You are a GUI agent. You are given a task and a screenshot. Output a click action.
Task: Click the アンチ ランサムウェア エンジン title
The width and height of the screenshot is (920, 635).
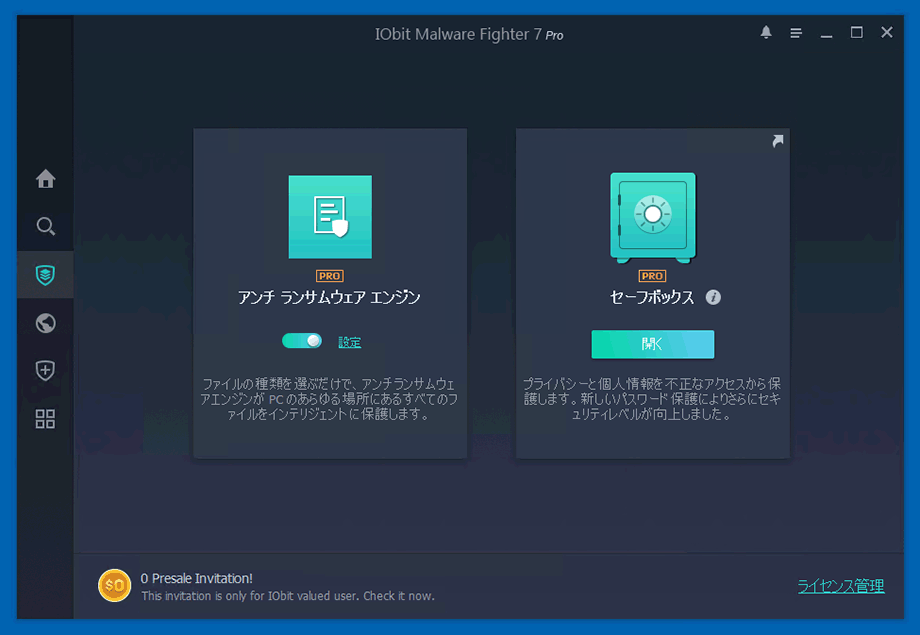pos(329,298)
